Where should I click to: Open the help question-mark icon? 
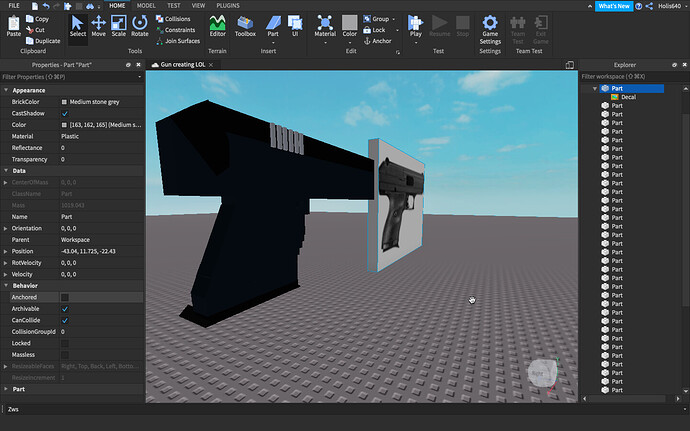[x=639, y=6]
